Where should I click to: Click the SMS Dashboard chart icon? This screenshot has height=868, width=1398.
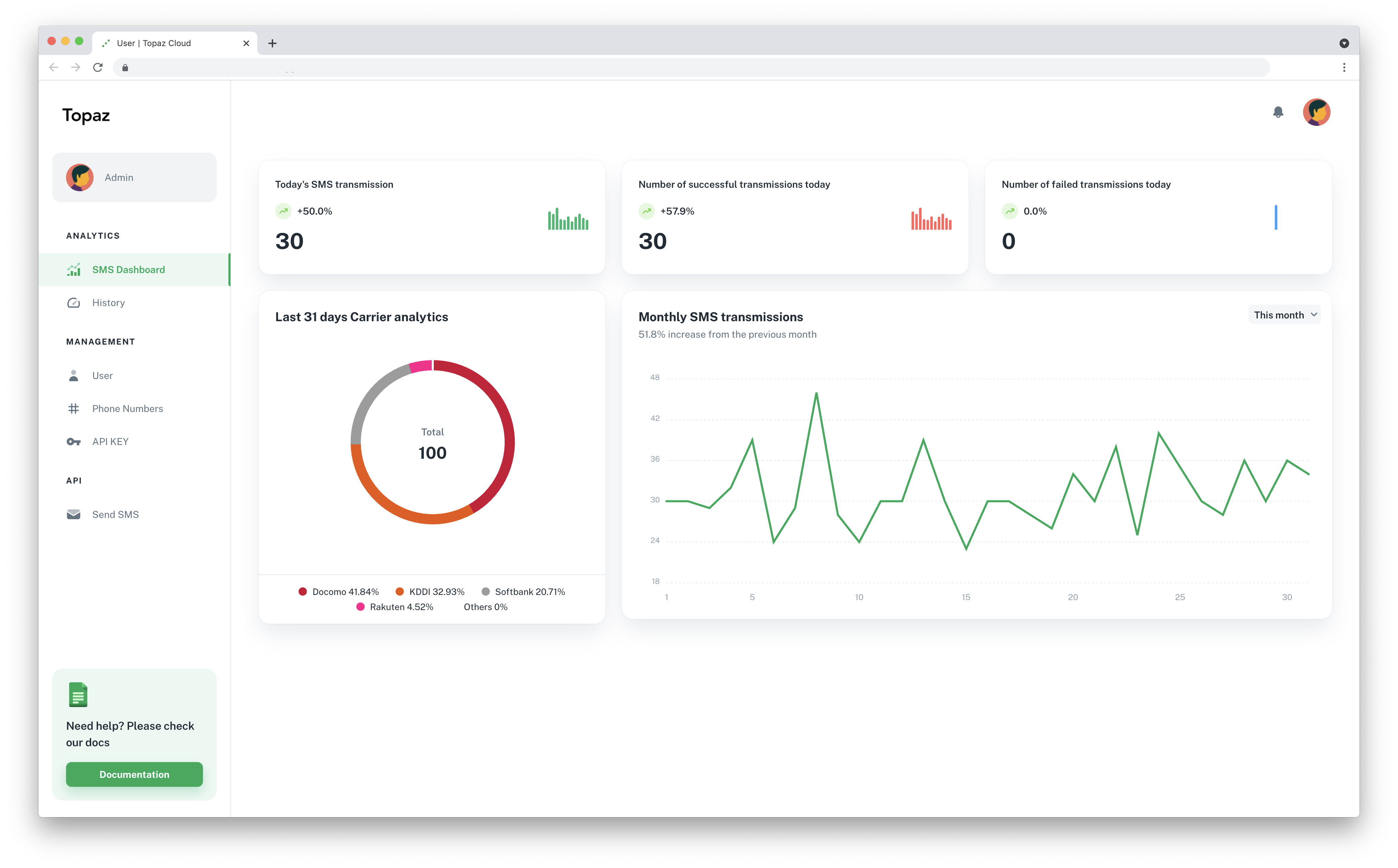(x=74, y=270)
